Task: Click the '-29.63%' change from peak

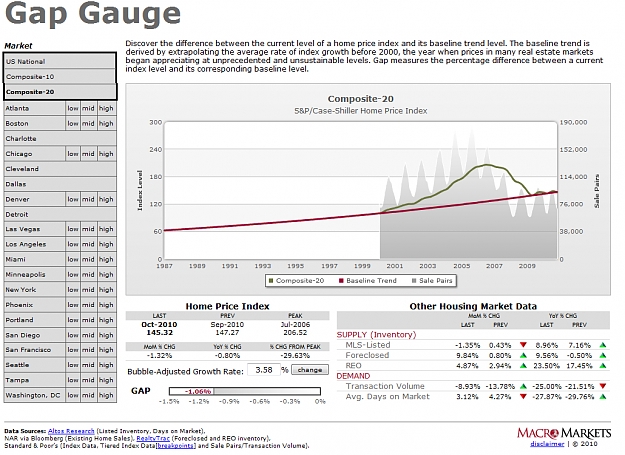Action: (x=295, y=356)
